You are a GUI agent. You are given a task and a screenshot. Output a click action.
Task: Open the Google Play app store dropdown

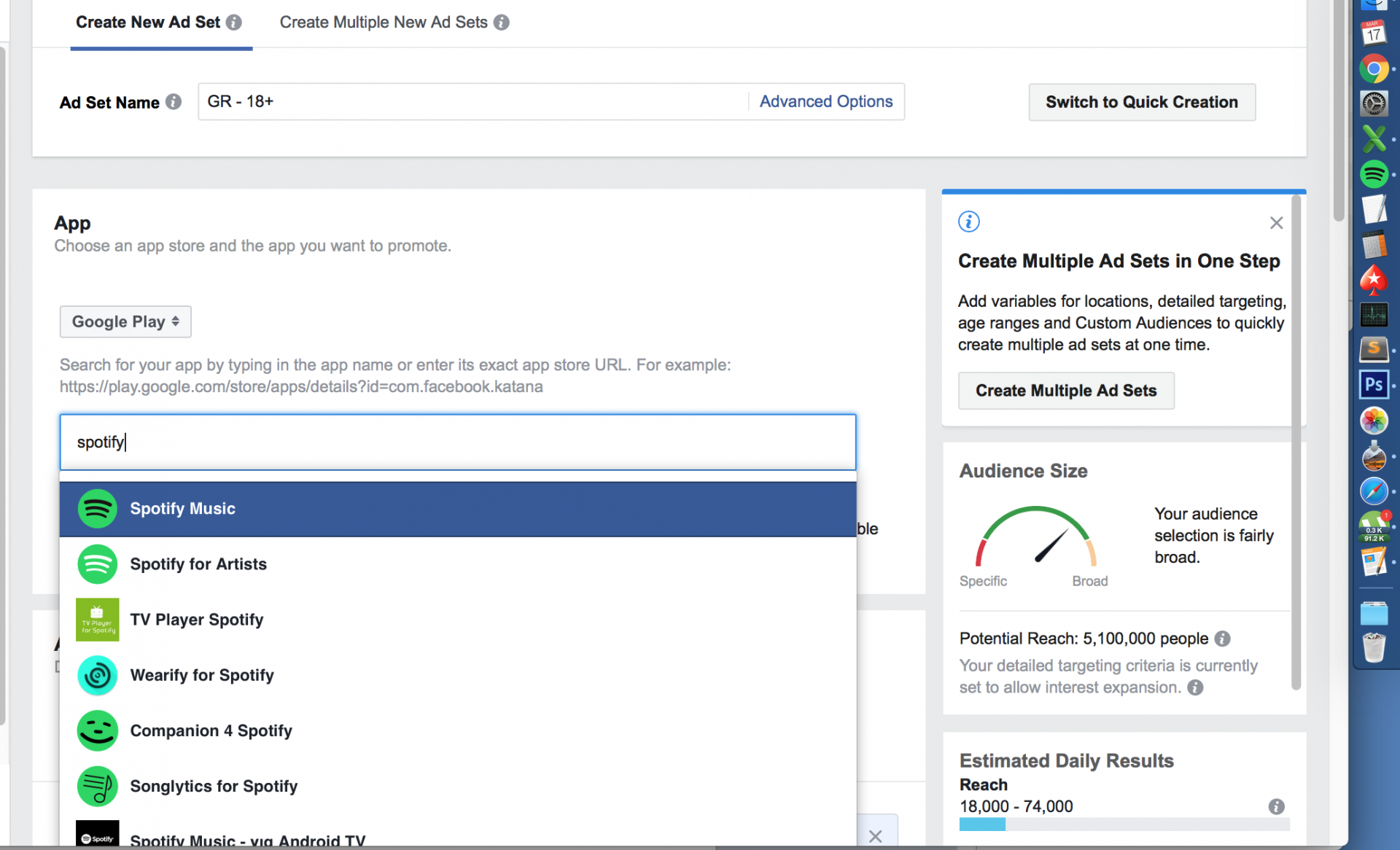(125, 321)
